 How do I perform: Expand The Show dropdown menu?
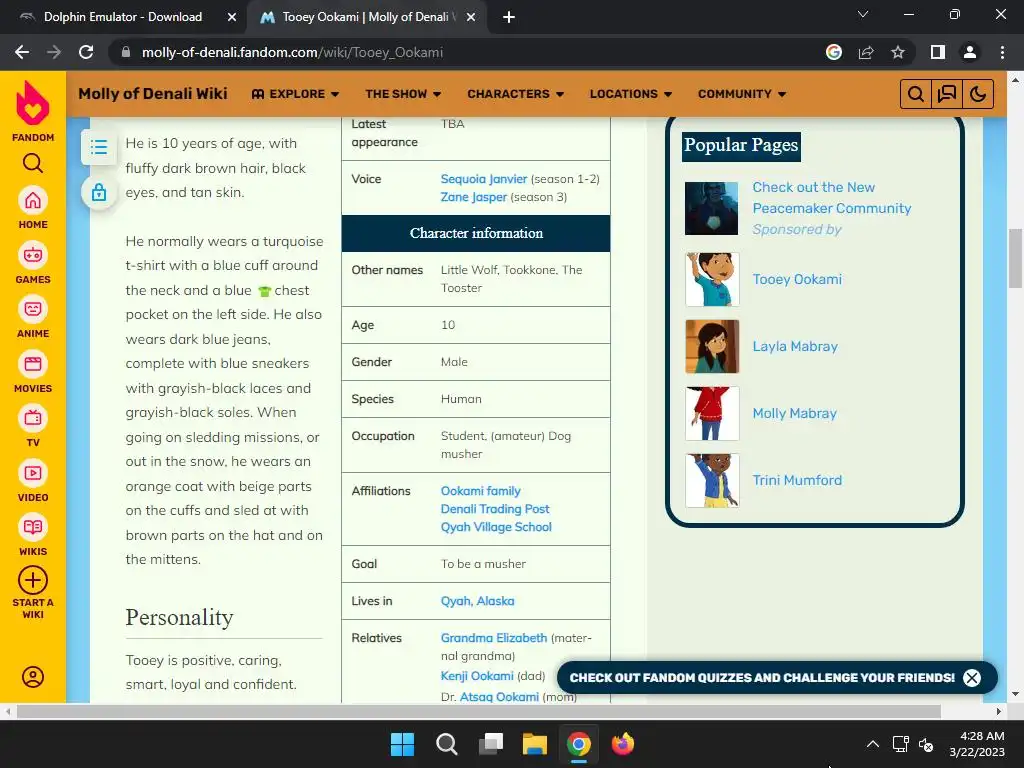click(x=403, y=94)
